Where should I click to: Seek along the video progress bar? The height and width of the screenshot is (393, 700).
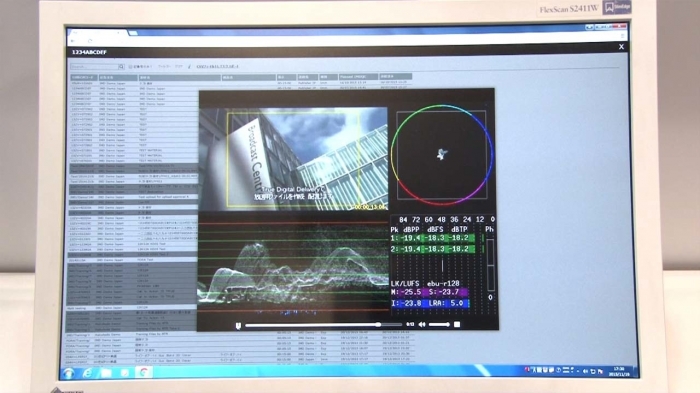[x=324, y=325]
